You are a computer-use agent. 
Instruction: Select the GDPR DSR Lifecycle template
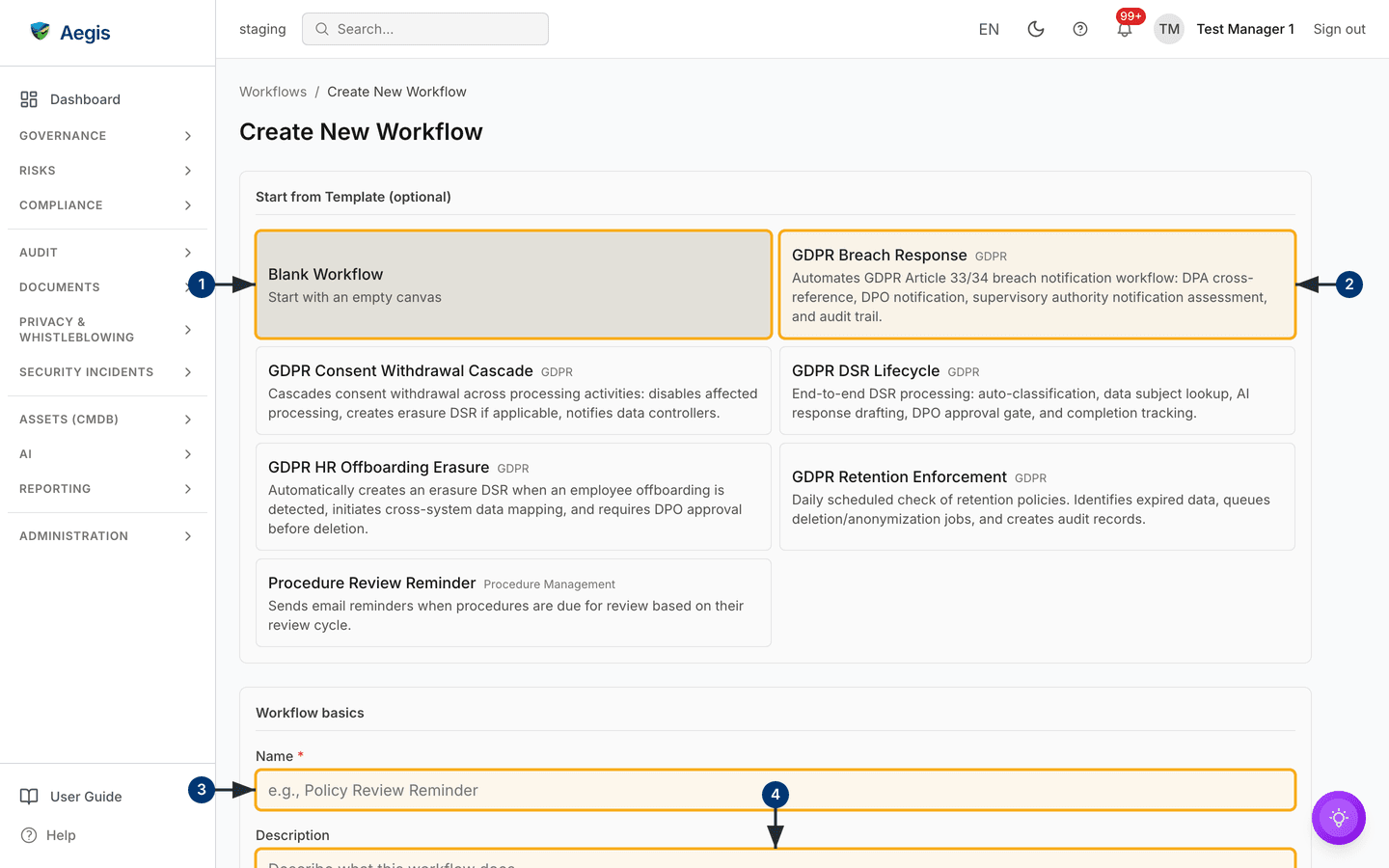1037,391
